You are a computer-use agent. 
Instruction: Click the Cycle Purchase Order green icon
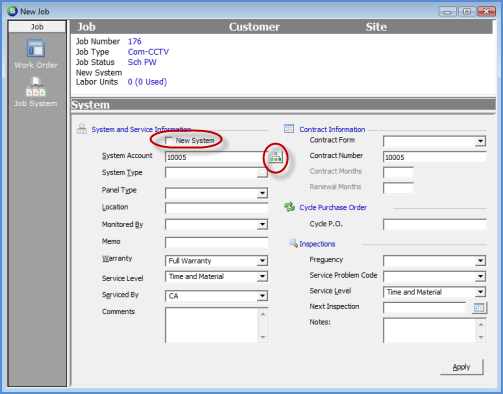tap(289, 207)
